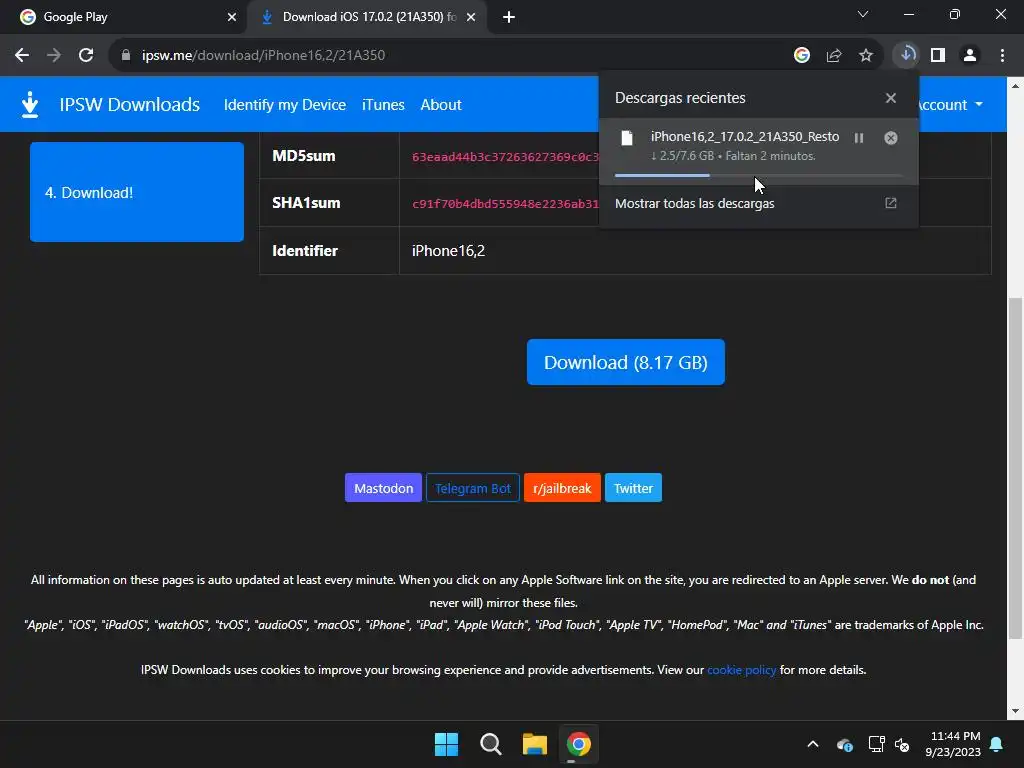Open the Twitter button
The width and height of the screenshot is (1024, 768).
click(x=633, y=488)
